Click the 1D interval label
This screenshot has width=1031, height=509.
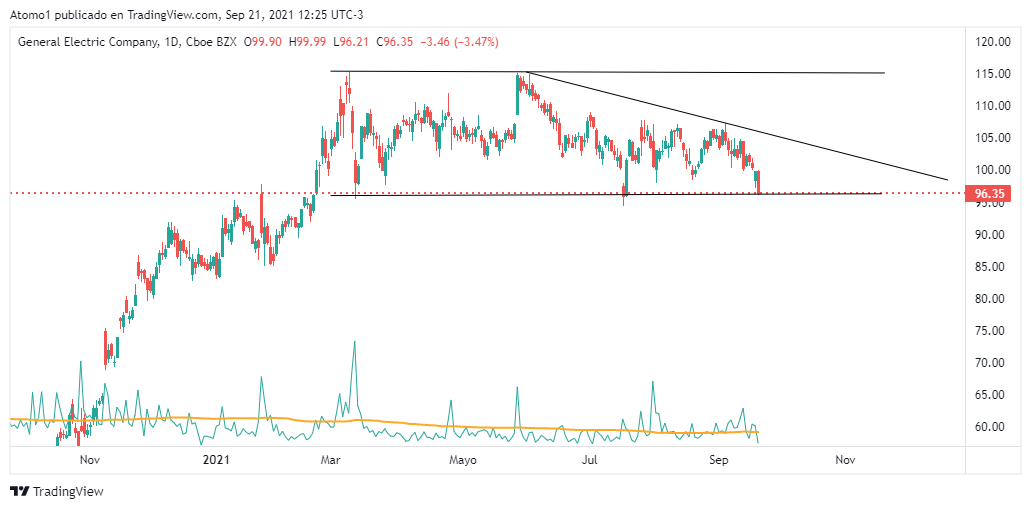click(x=170, y=42)
